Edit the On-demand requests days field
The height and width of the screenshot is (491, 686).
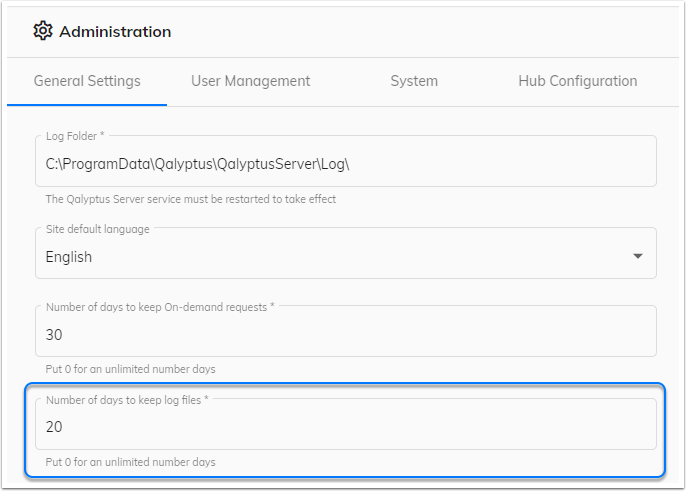346,331
